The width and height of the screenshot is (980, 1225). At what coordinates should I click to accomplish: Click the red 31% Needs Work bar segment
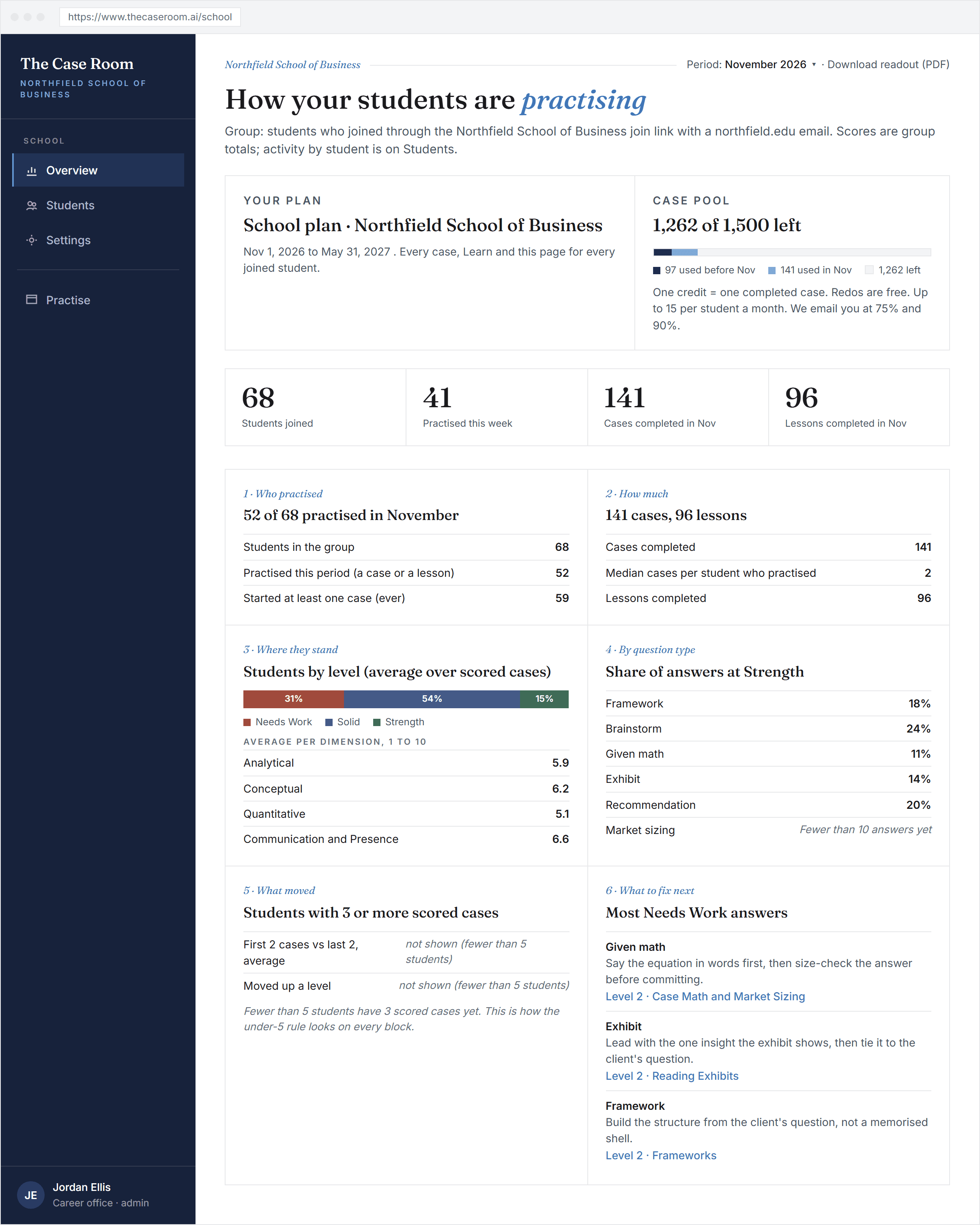click(294, 699)
